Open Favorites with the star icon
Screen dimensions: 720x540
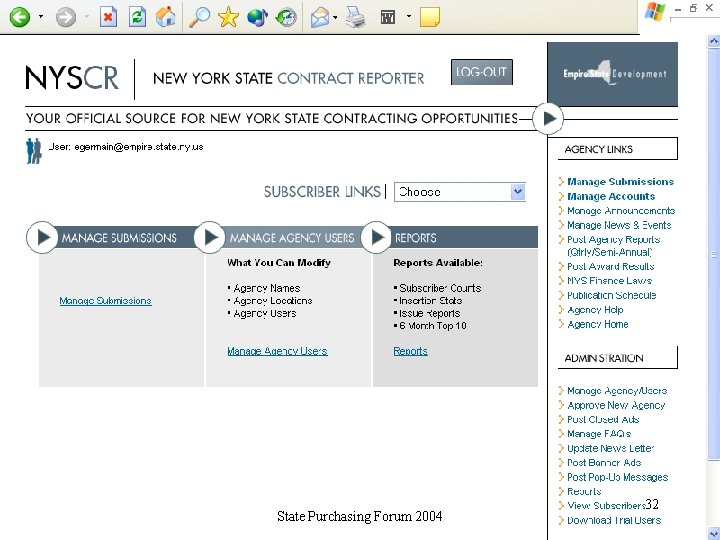click(x=228, y=17)
